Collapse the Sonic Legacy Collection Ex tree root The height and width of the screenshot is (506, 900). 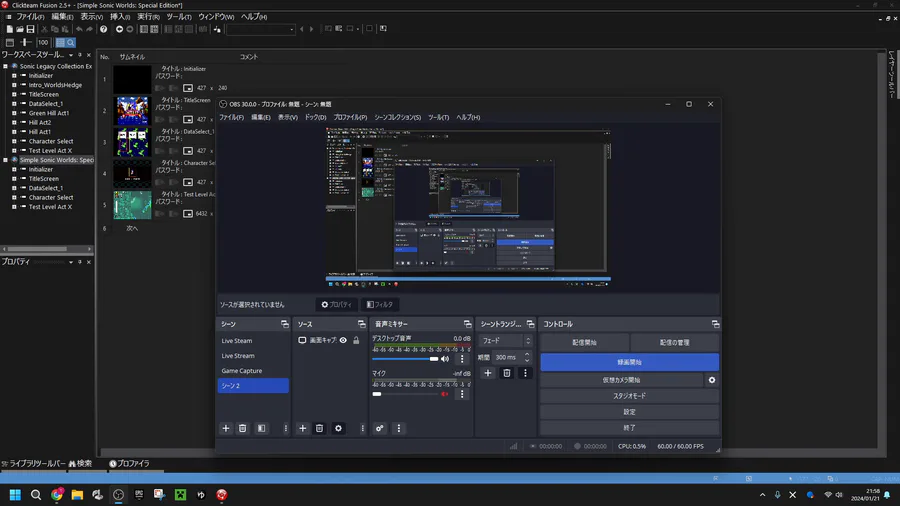5,66
